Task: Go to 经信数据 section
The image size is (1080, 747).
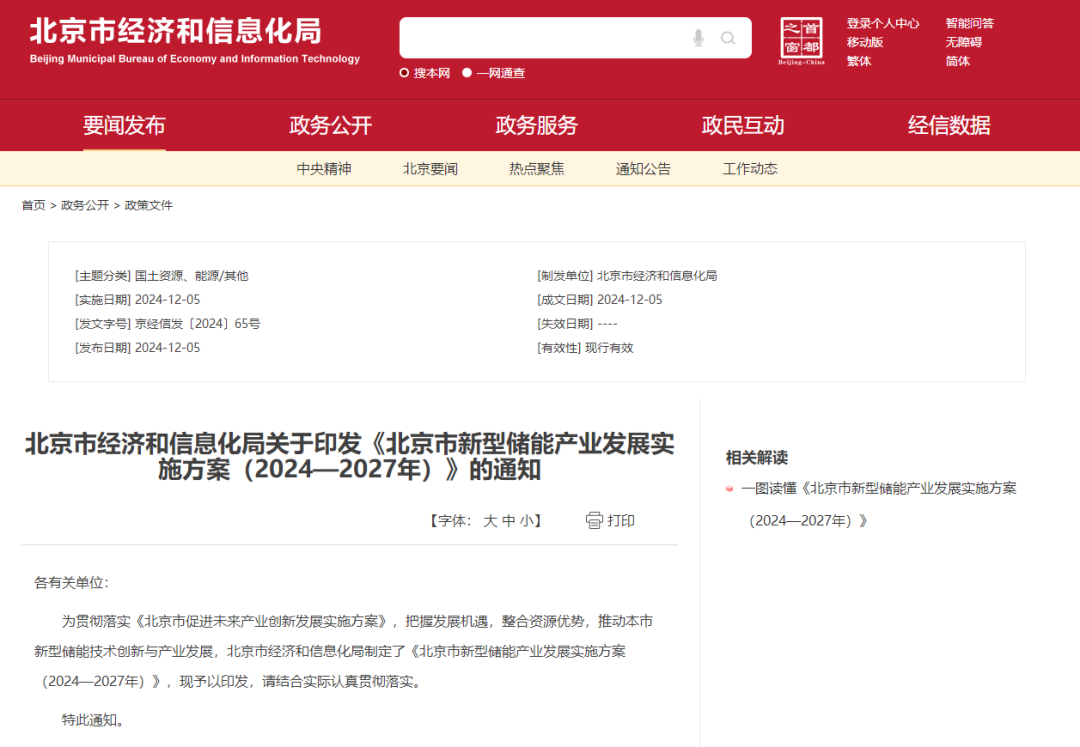Action: click(x=949, y=126)
